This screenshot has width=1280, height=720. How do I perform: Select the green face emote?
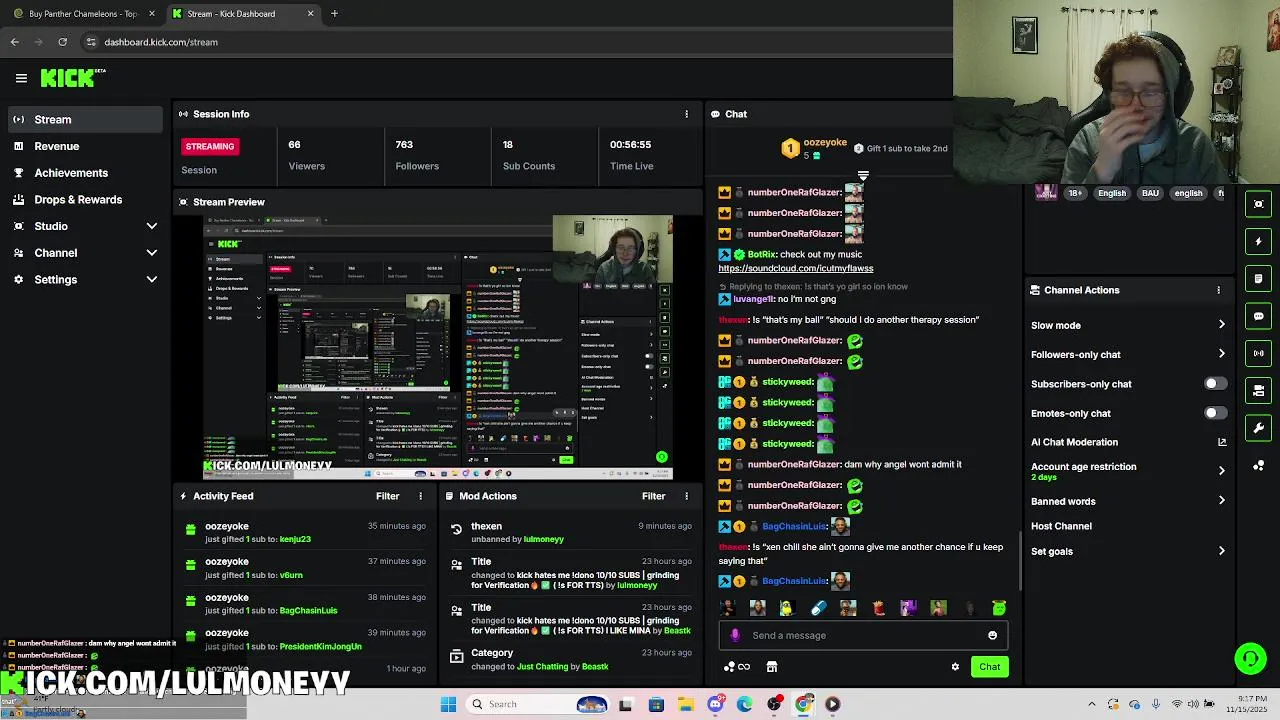pyautogui.click(x=998, y=608)
